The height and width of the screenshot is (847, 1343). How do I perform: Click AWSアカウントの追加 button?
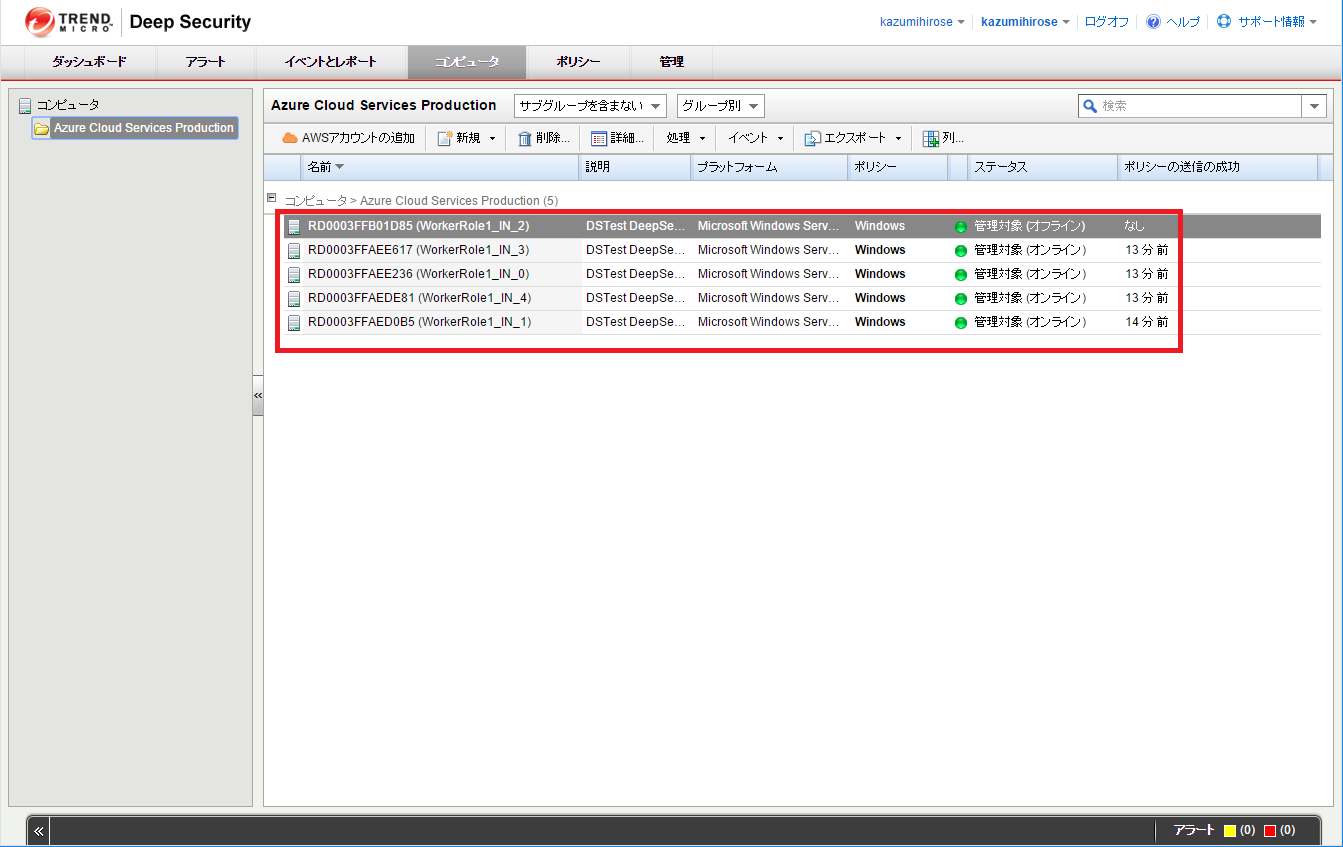349,138
